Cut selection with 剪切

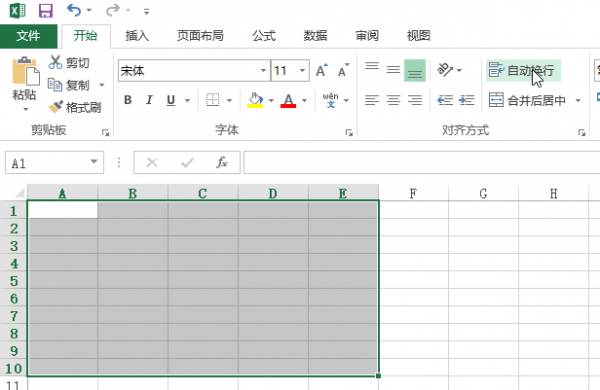[x=69, y=62]
